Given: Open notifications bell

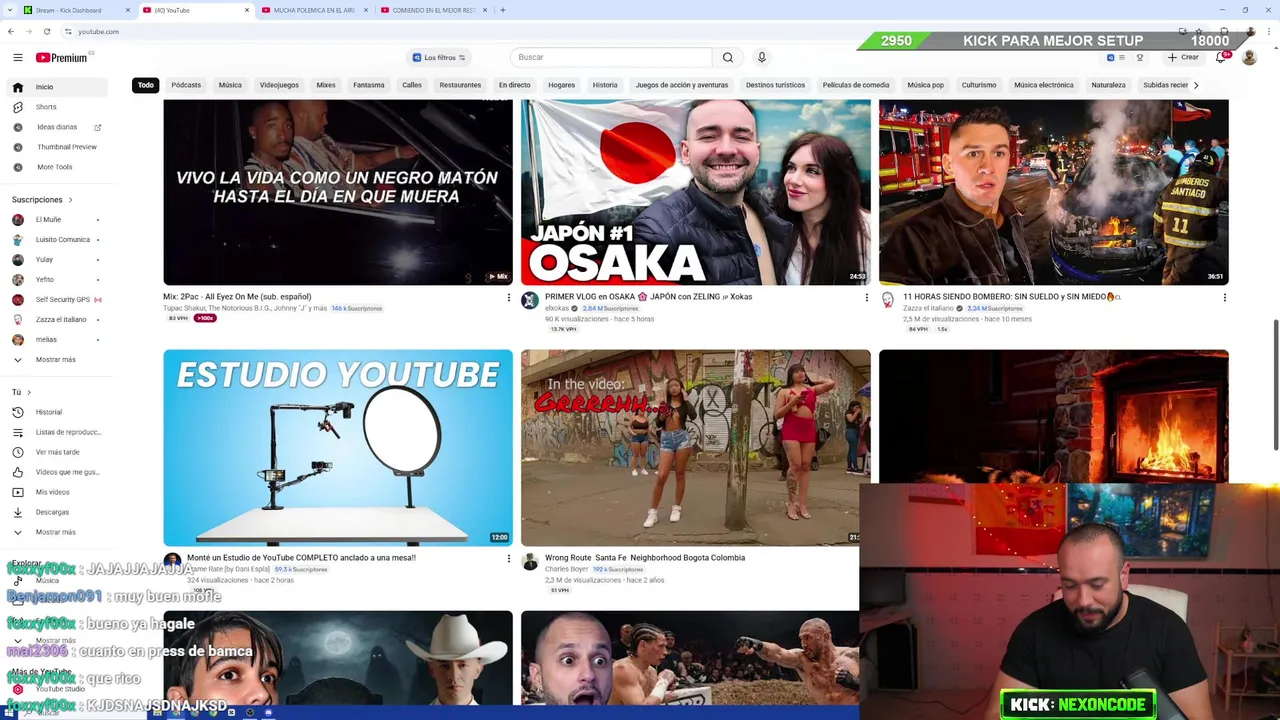Looking at the screenshot, I should (1221, 57).
